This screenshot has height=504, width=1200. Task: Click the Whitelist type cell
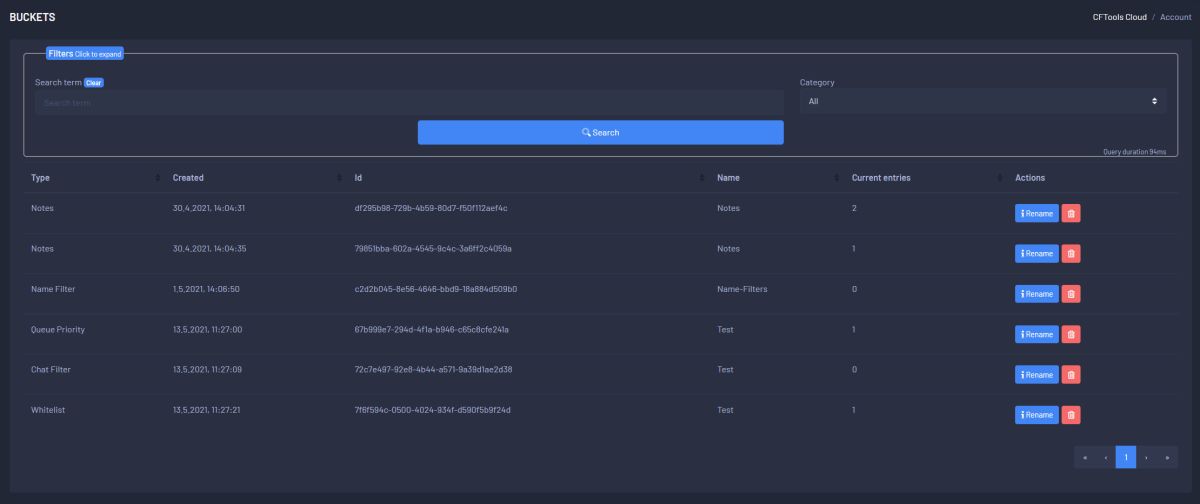(48, 410)
